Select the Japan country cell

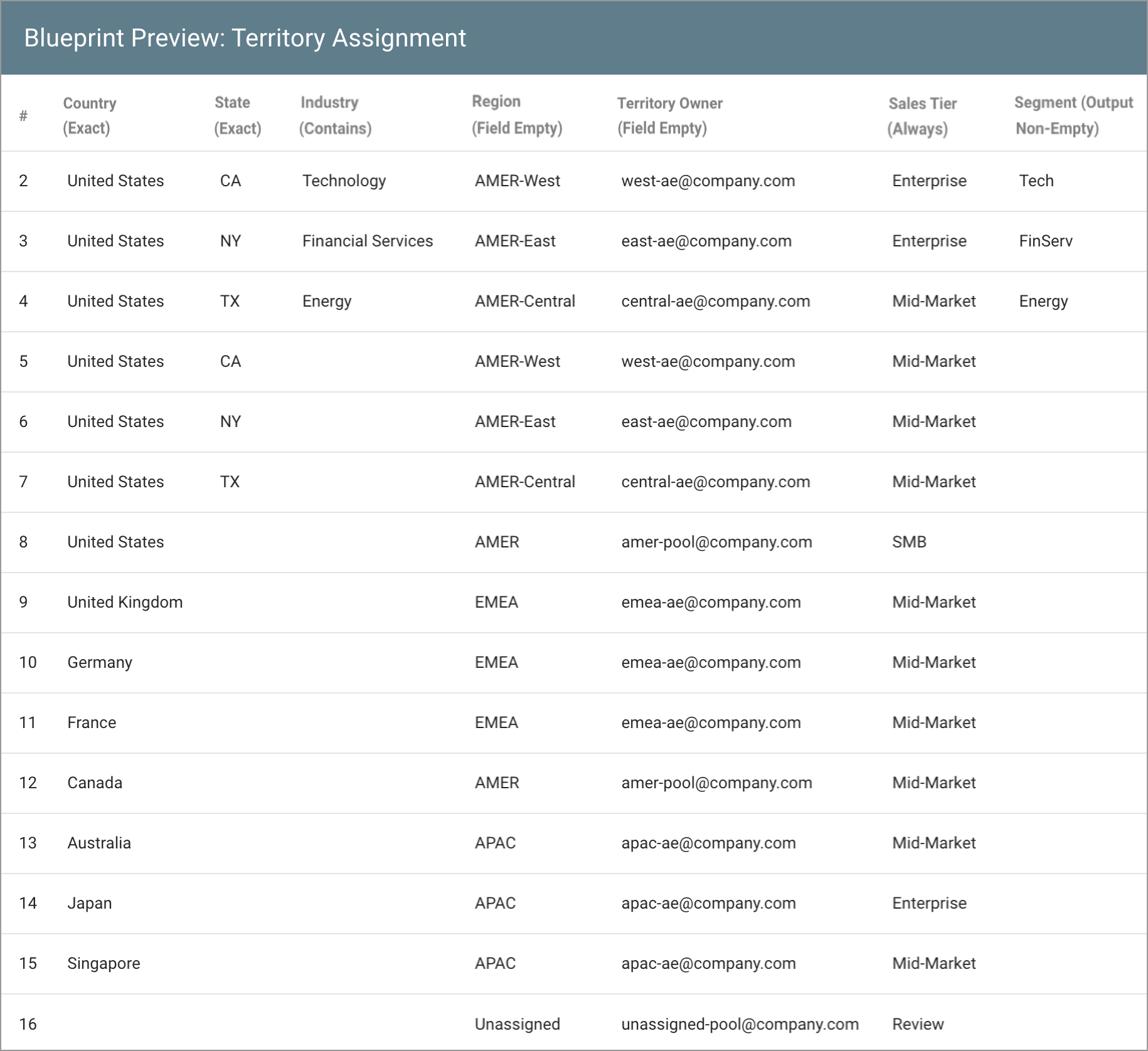click(x=90, y=903)
